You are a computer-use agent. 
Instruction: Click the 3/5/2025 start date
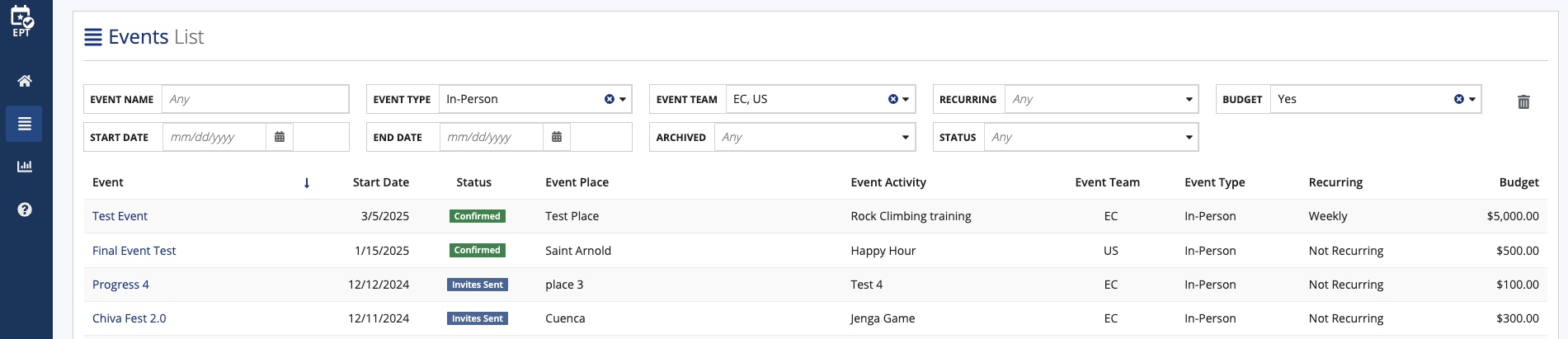click(x=385, y=216)
